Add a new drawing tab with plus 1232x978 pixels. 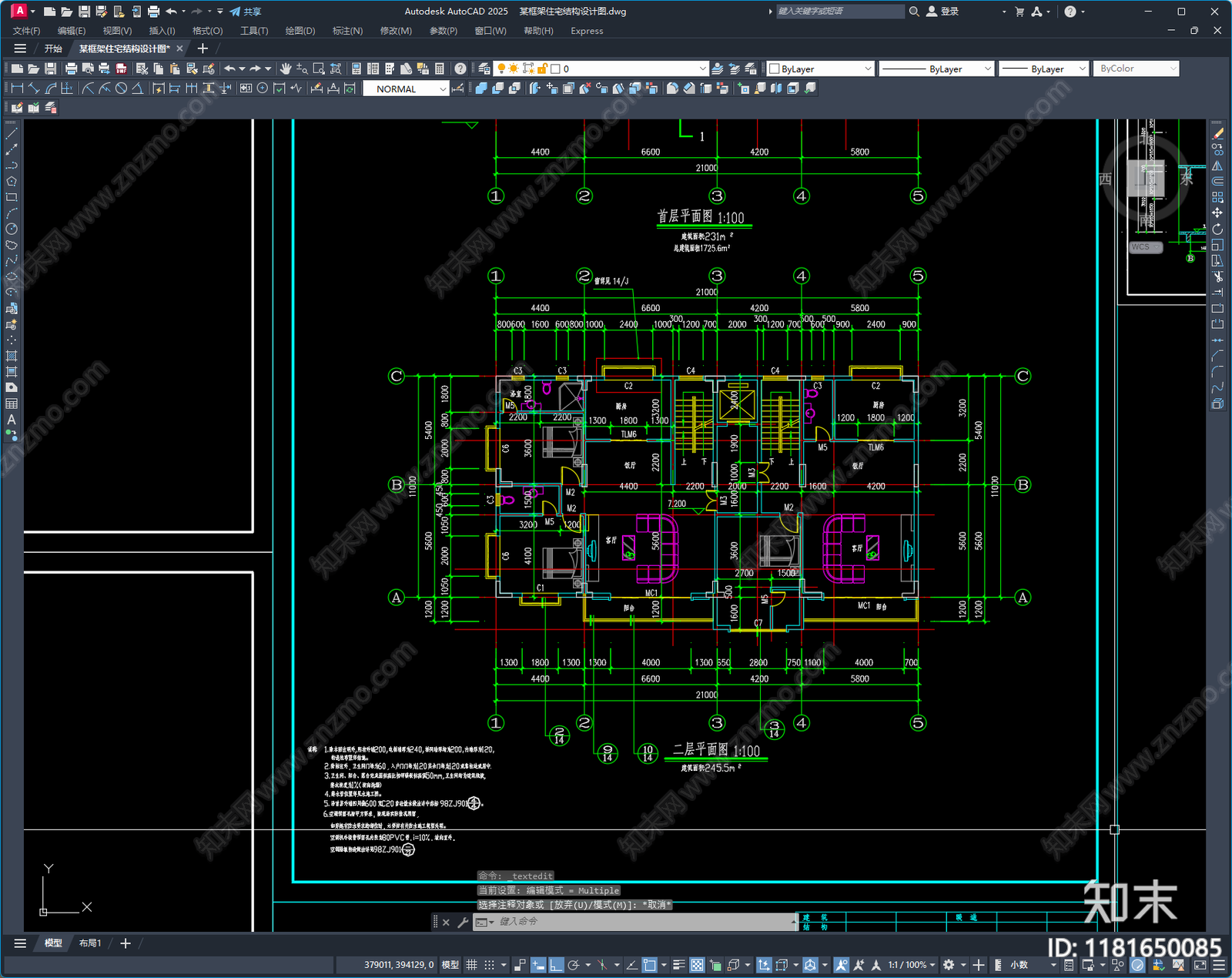[203, 49]
